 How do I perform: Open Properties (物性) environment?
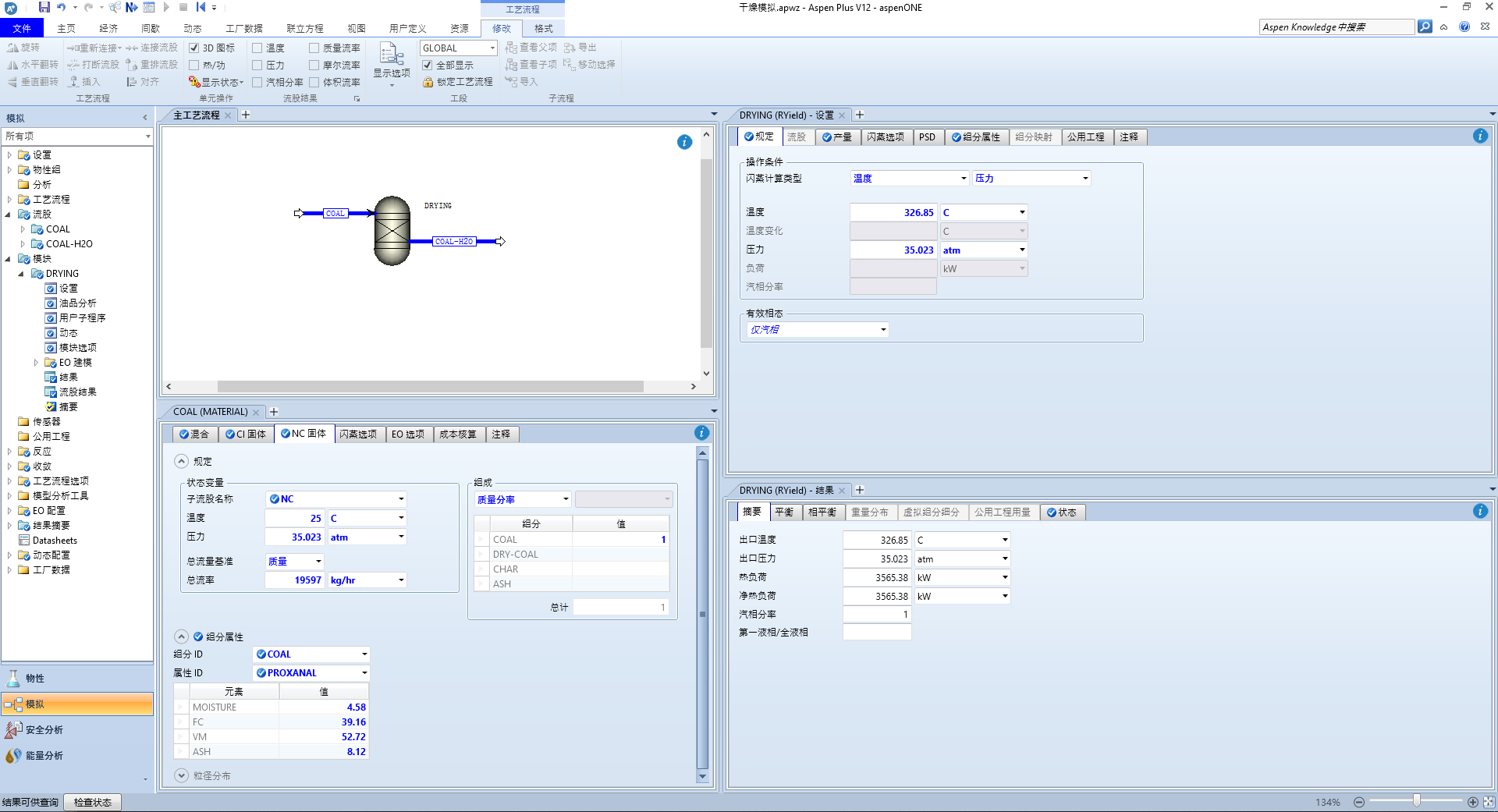77,678
